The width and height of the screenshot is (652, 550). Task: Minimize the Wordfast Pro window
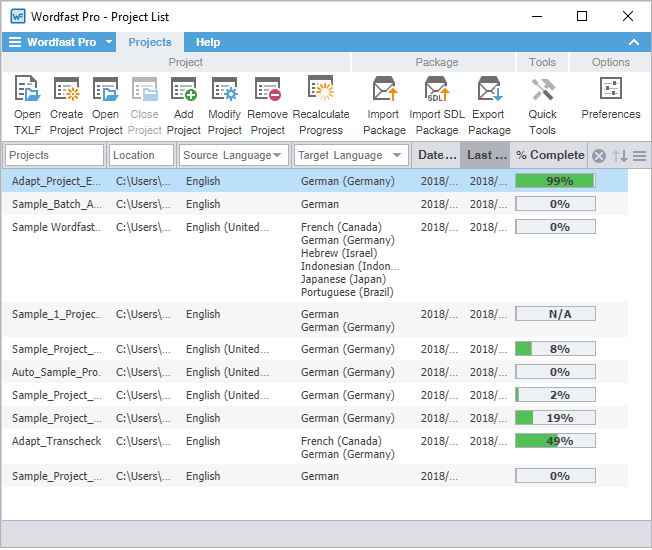point(537,16)
